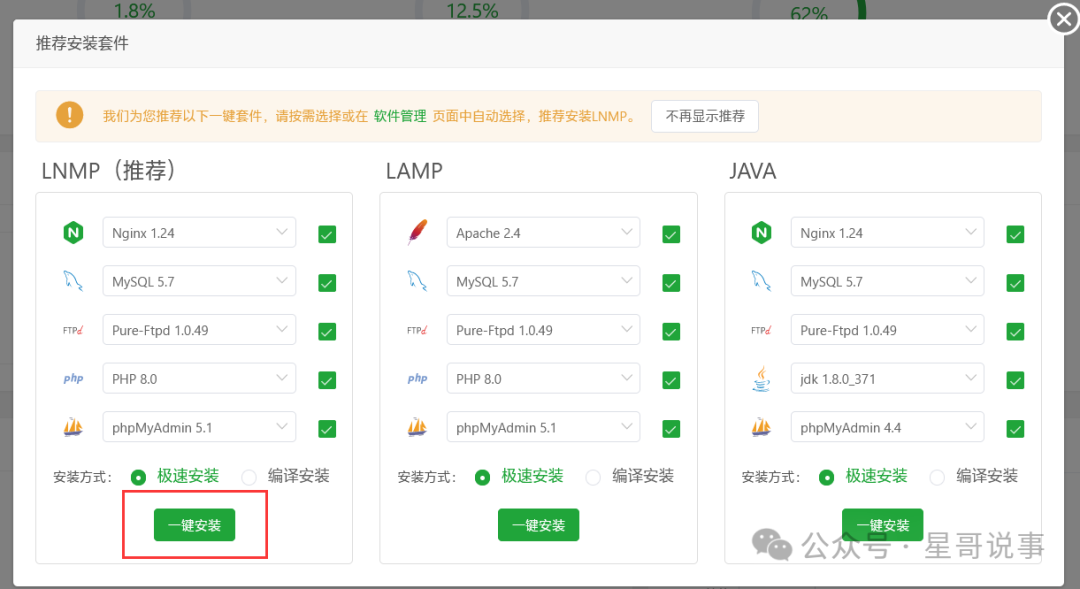Open jdk 1.8.0_371 version dropdown
This screenshot has width=1080, height=589.
click(x=887, y=378)
